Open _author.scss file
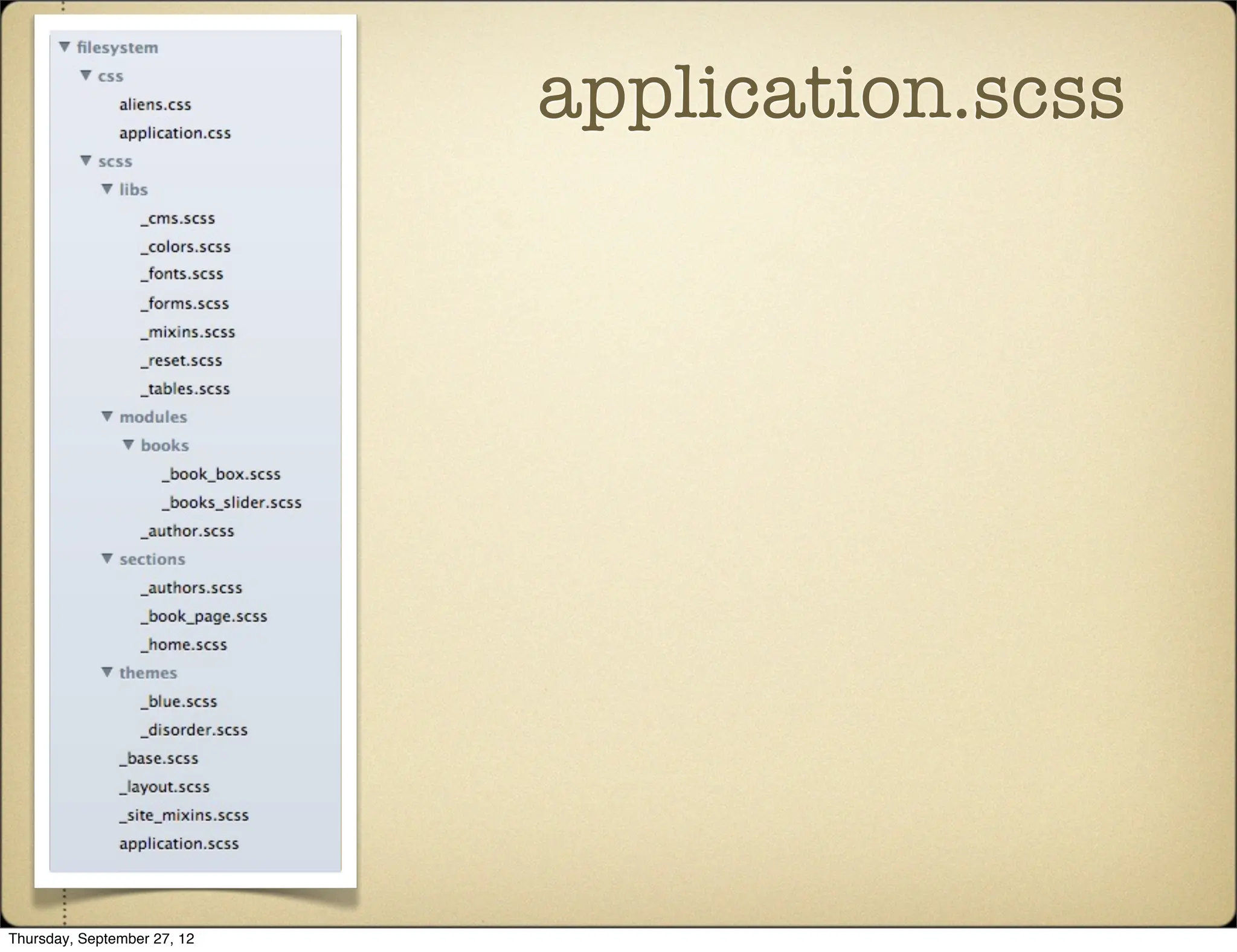 [x=187, y=531]
